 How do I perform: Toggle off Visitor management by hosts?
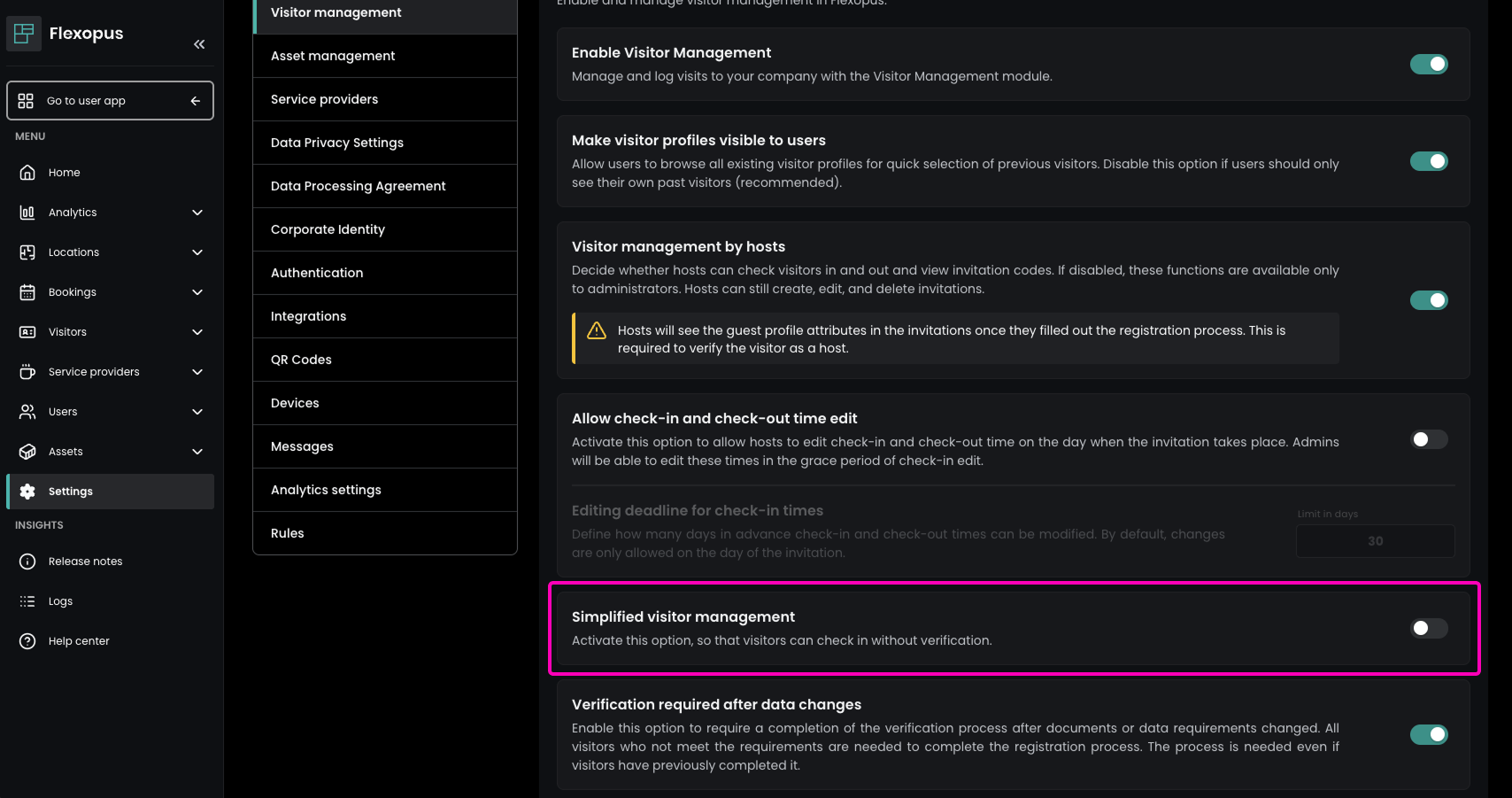pyautogui.click(x=1428, y=300)
